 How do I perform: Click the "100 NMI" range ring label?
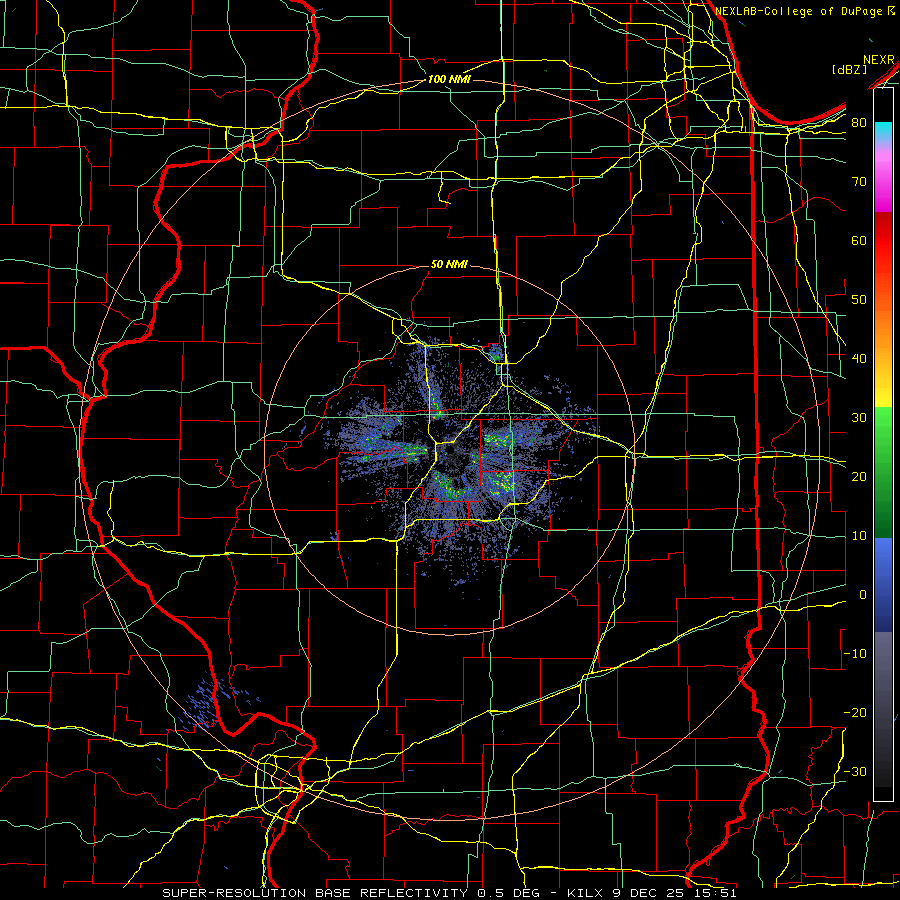coord(449,79)
